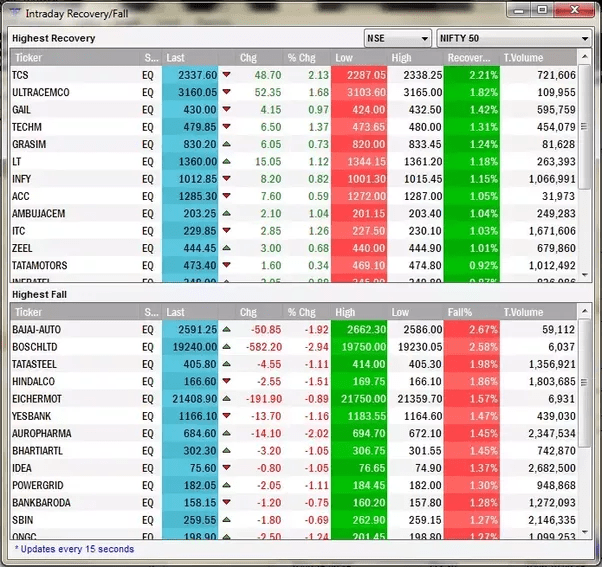The image size is (602, 567).
Task: Sort Highest Recovery table by T.Volume header
Action: pos(538,58)
